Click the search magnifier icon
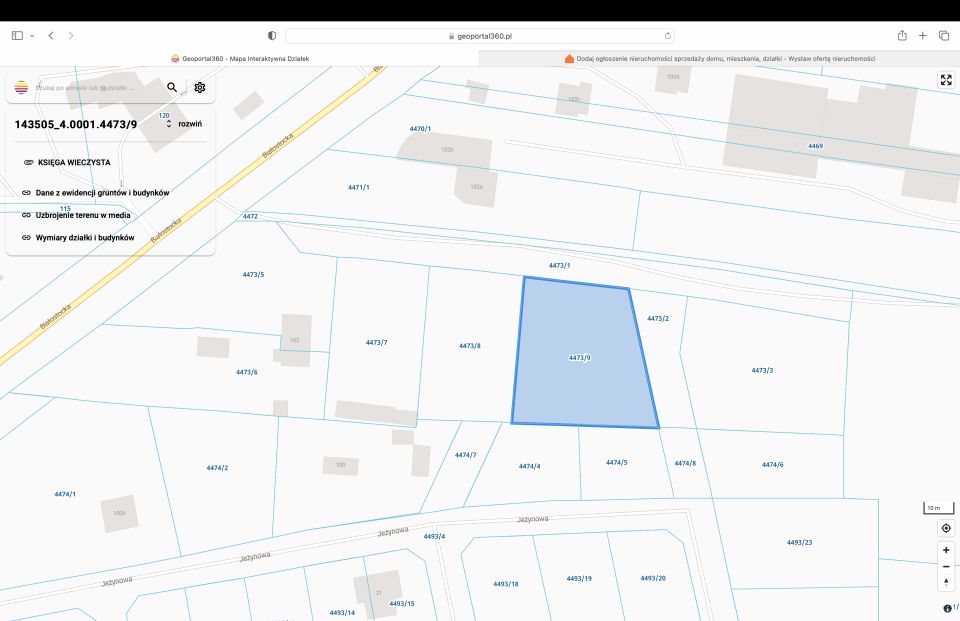 tap(172, 88)
